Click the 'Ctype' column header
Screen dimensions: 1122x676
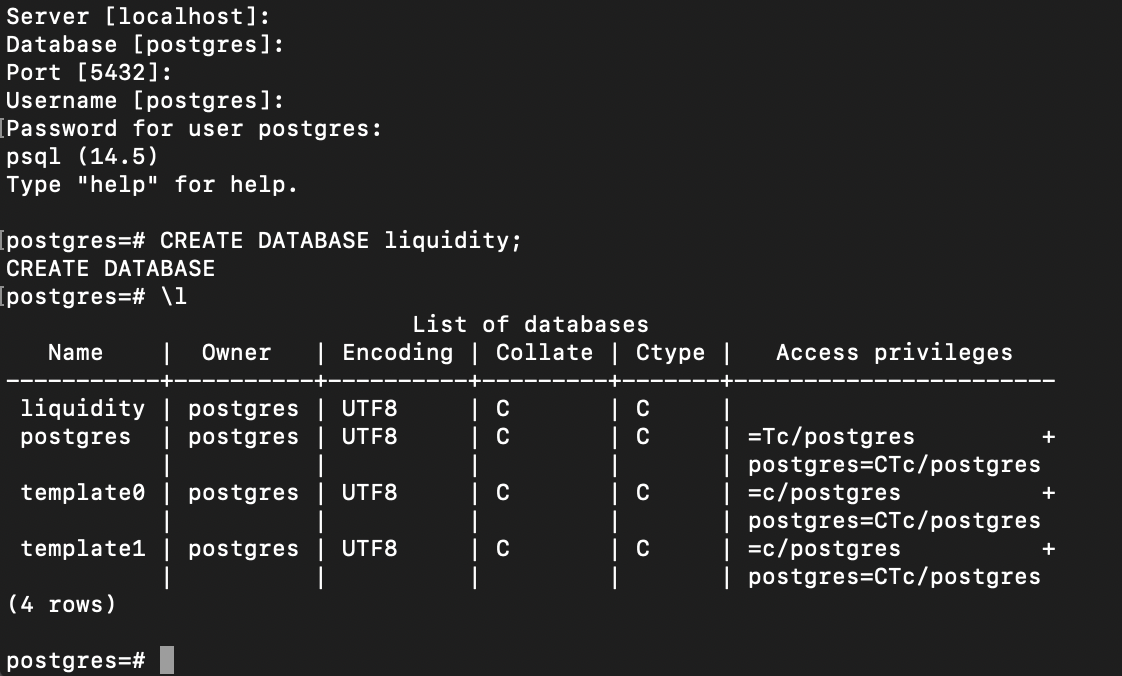point(670,353)
